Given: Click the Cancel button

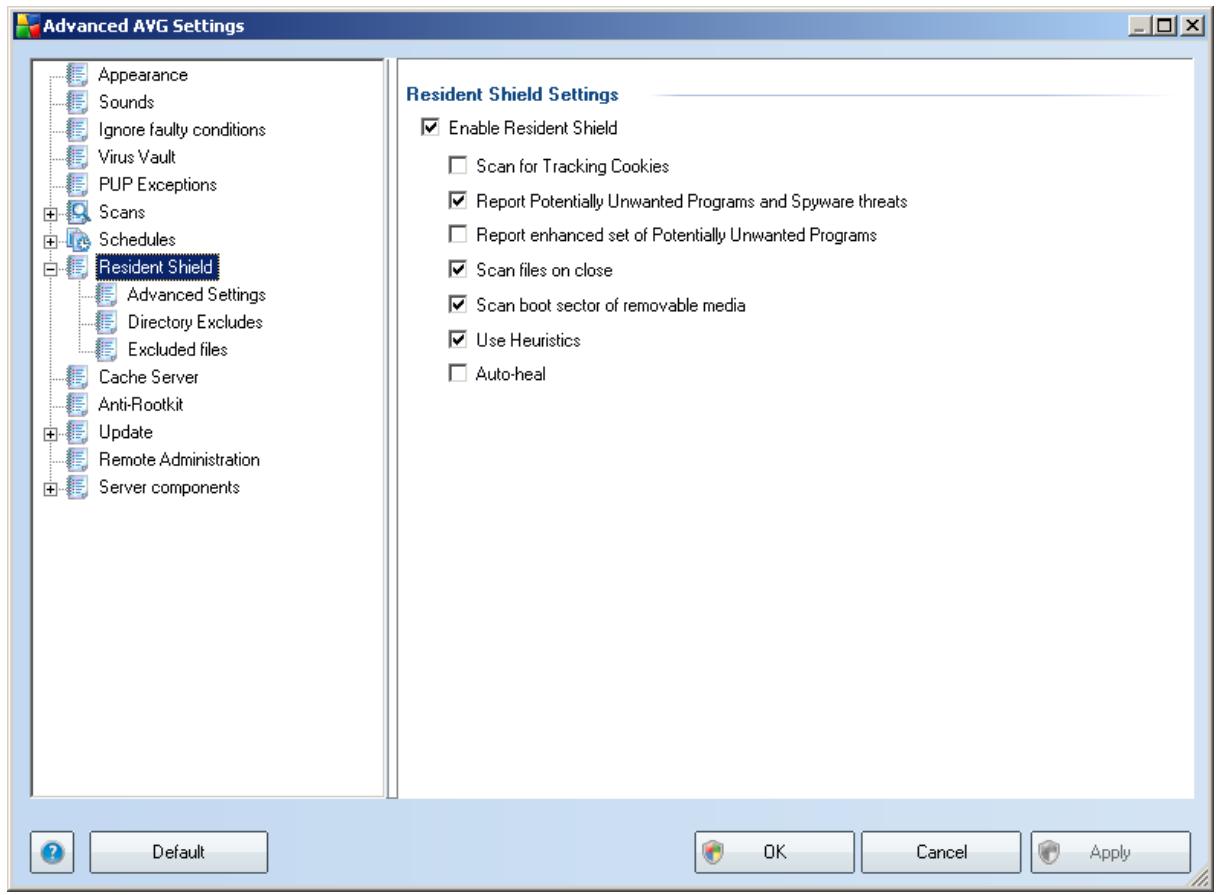Looking at the screenshot, I should [940, 852].
